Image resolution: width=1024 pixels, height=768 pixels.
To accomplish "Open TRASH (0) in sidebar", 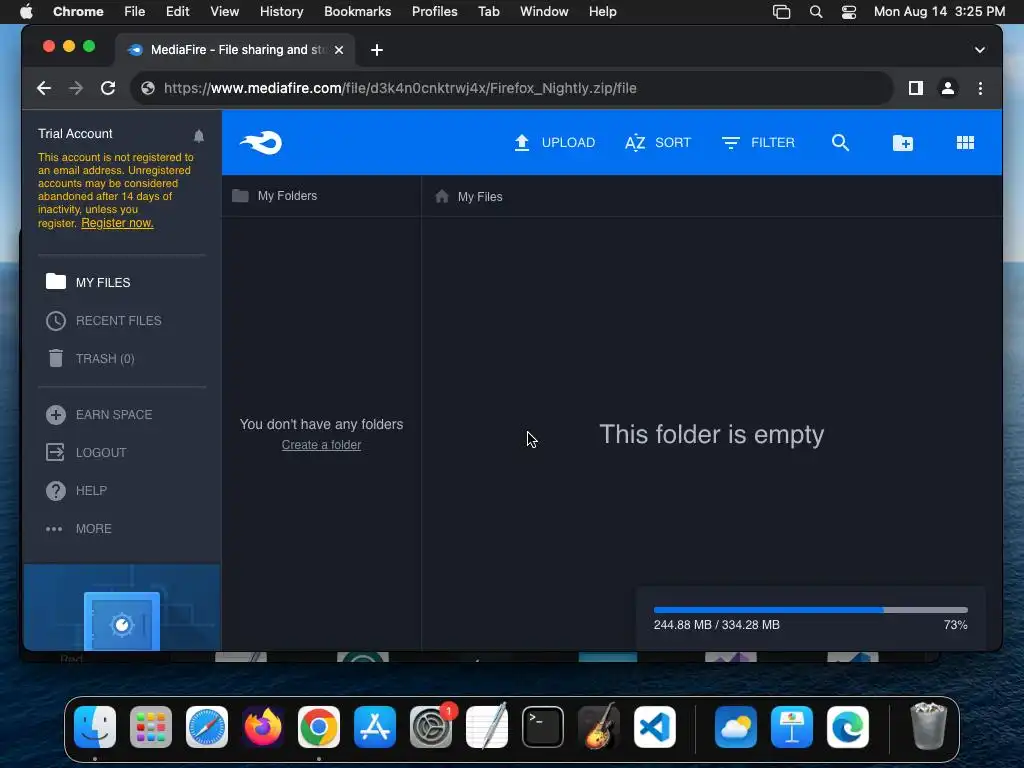I will pyautogui.click(x=91, y=359).
